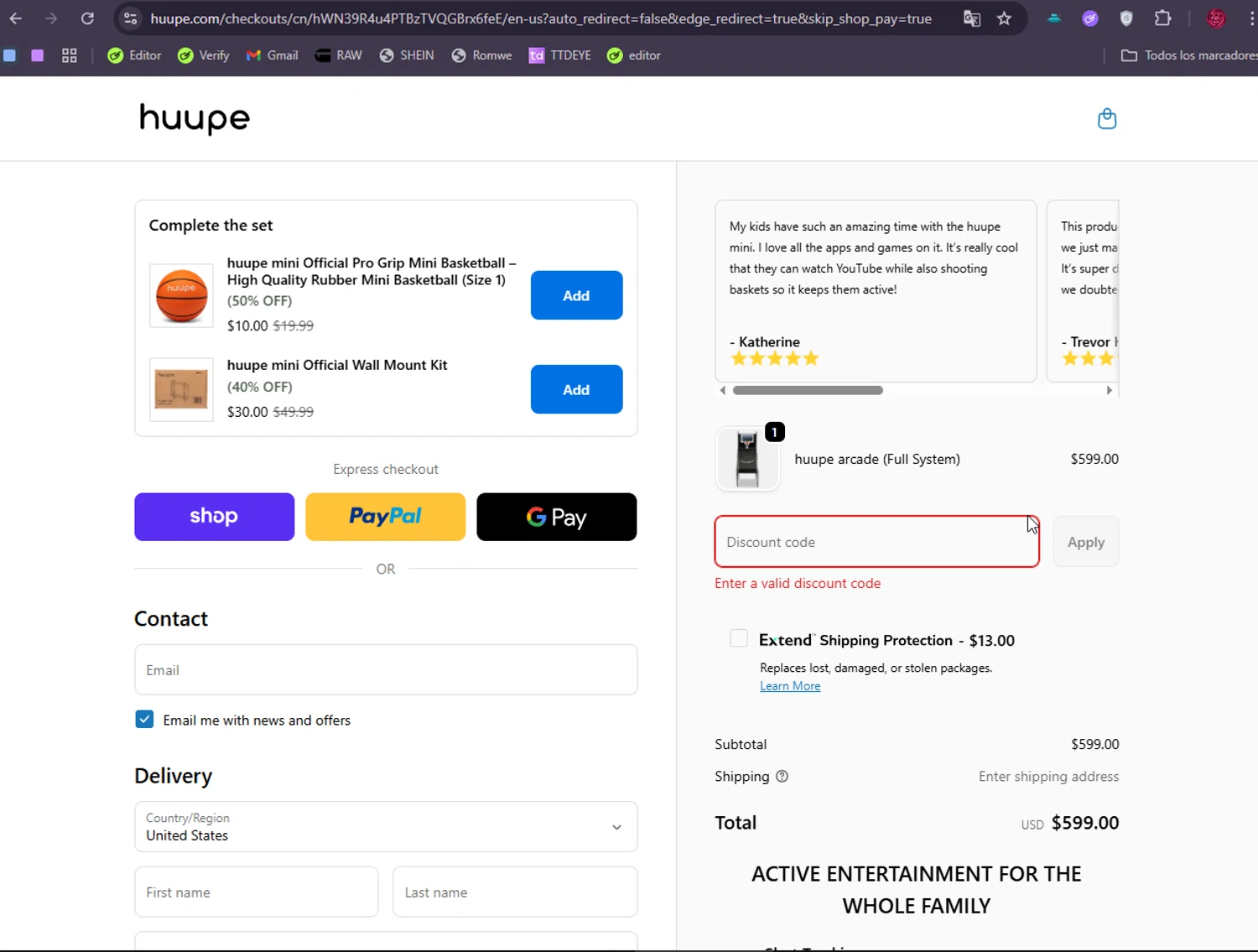Click the teal extension icon in toolbar
The height and width of the screenshot is (952, 1258).
point(1054,18)
